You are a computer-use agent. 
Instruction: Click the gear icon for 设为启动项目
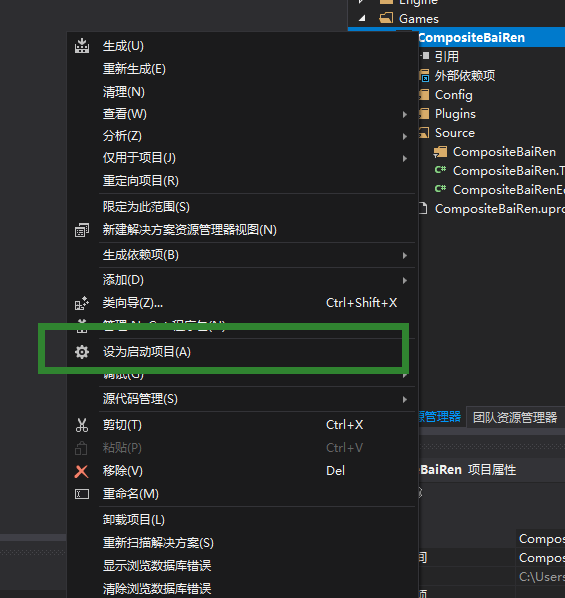pyautogui.click(x=82, y=352)
